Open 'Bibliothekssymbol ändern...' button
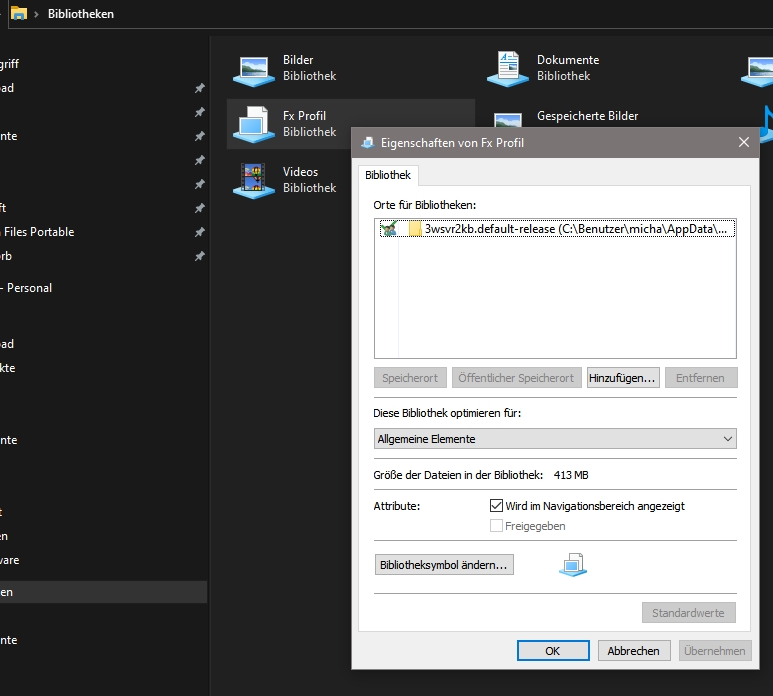773x696 pixels. tap(445, 565)
